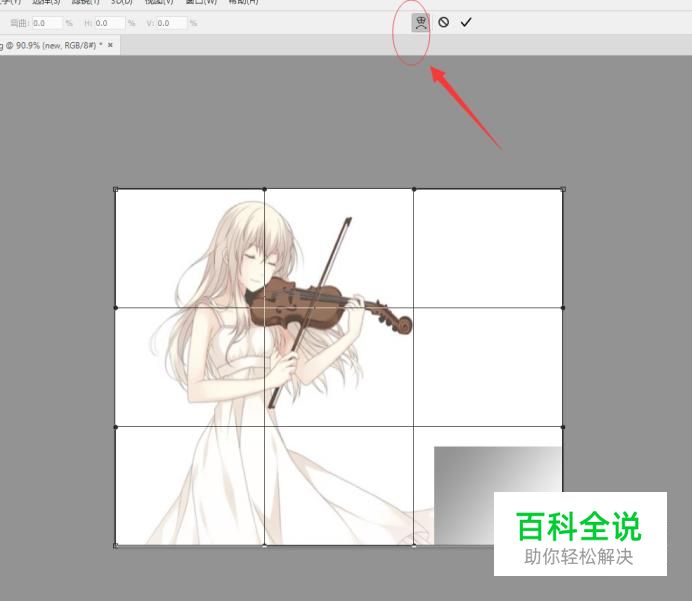Click the upper control point on the left warp edge
Screen dimensions: 692x601
(116, 308)
